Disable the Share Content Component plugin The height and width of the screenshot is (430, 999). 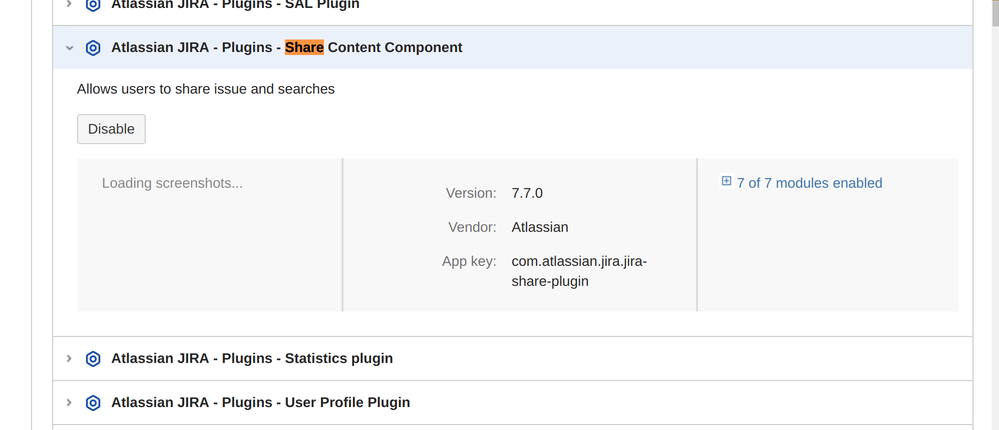(111, 129)
